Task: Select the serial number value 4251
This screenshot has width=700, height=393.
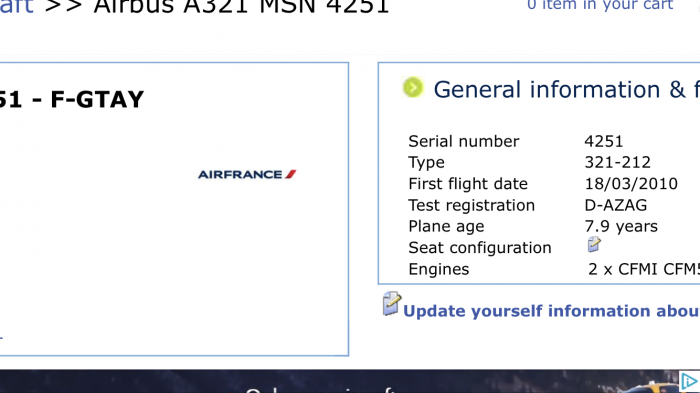Action: (x=604, y=141)
